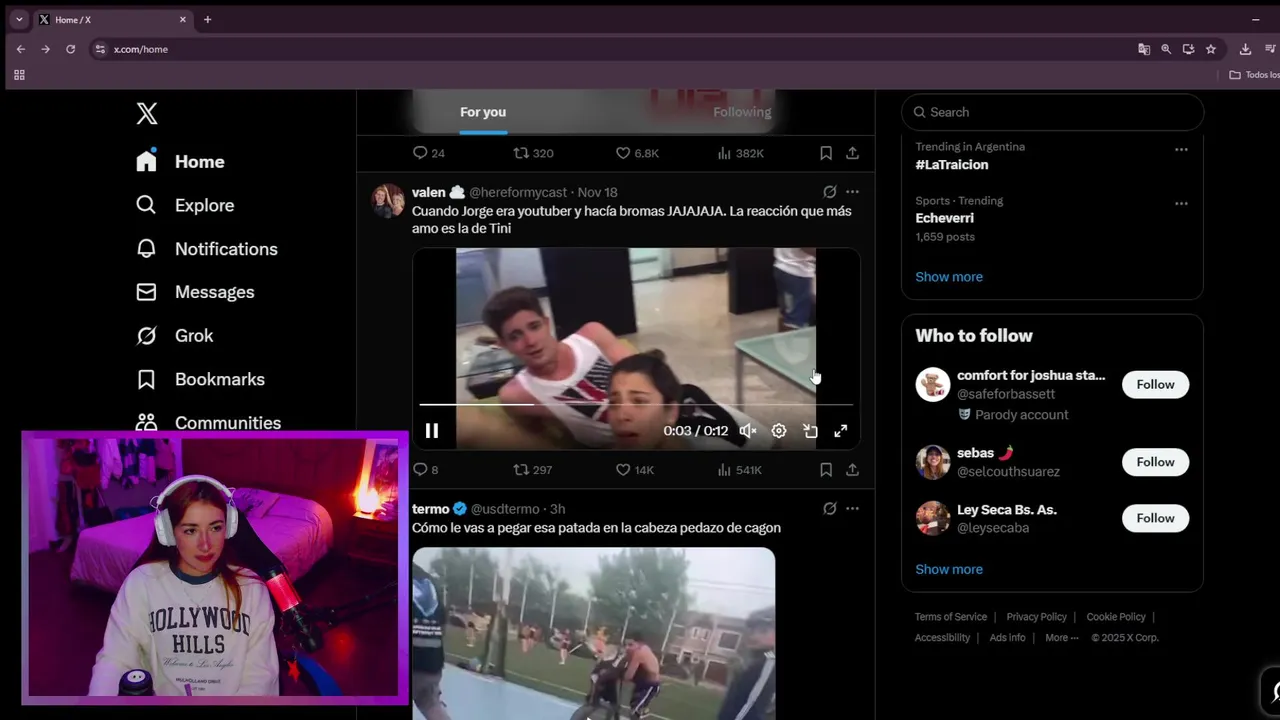Open the browser downloads icon
1280x720 pixels.
(1245, 49)
